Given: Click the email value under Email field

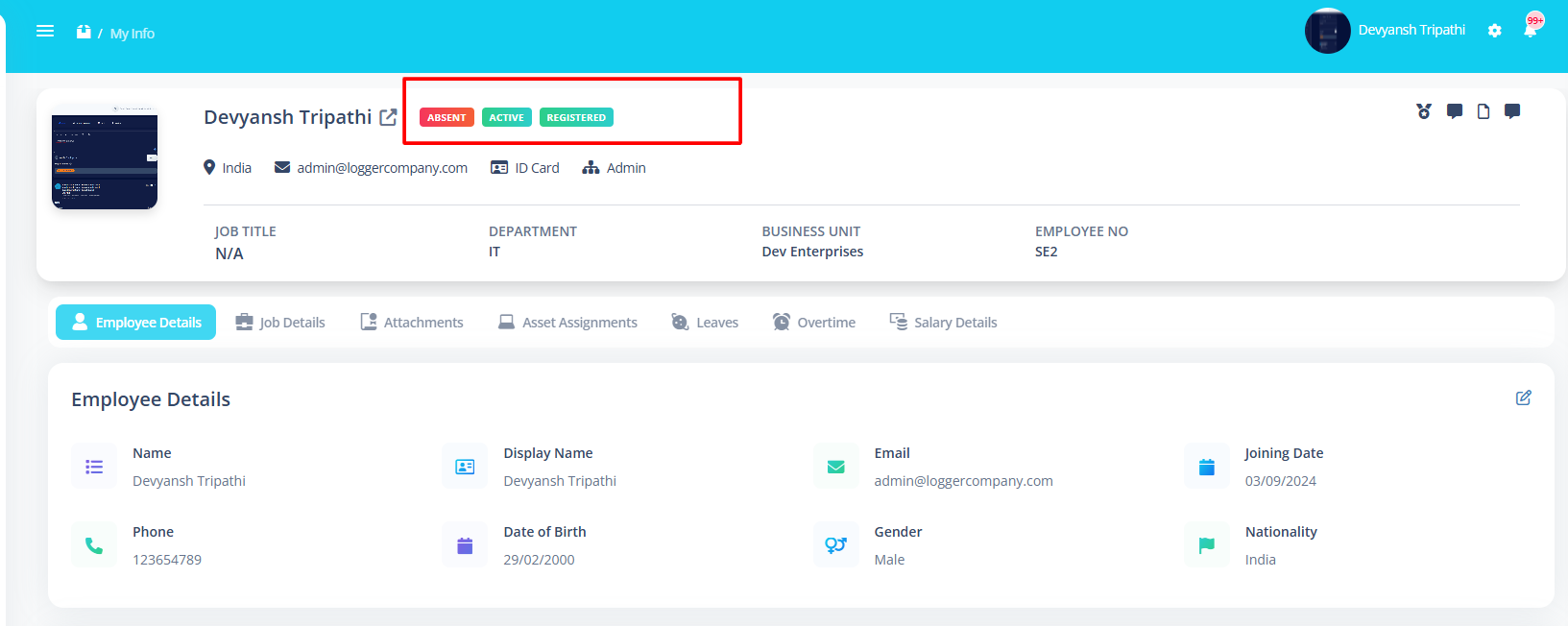Looking at the screenshot, I should click(963, 481).
